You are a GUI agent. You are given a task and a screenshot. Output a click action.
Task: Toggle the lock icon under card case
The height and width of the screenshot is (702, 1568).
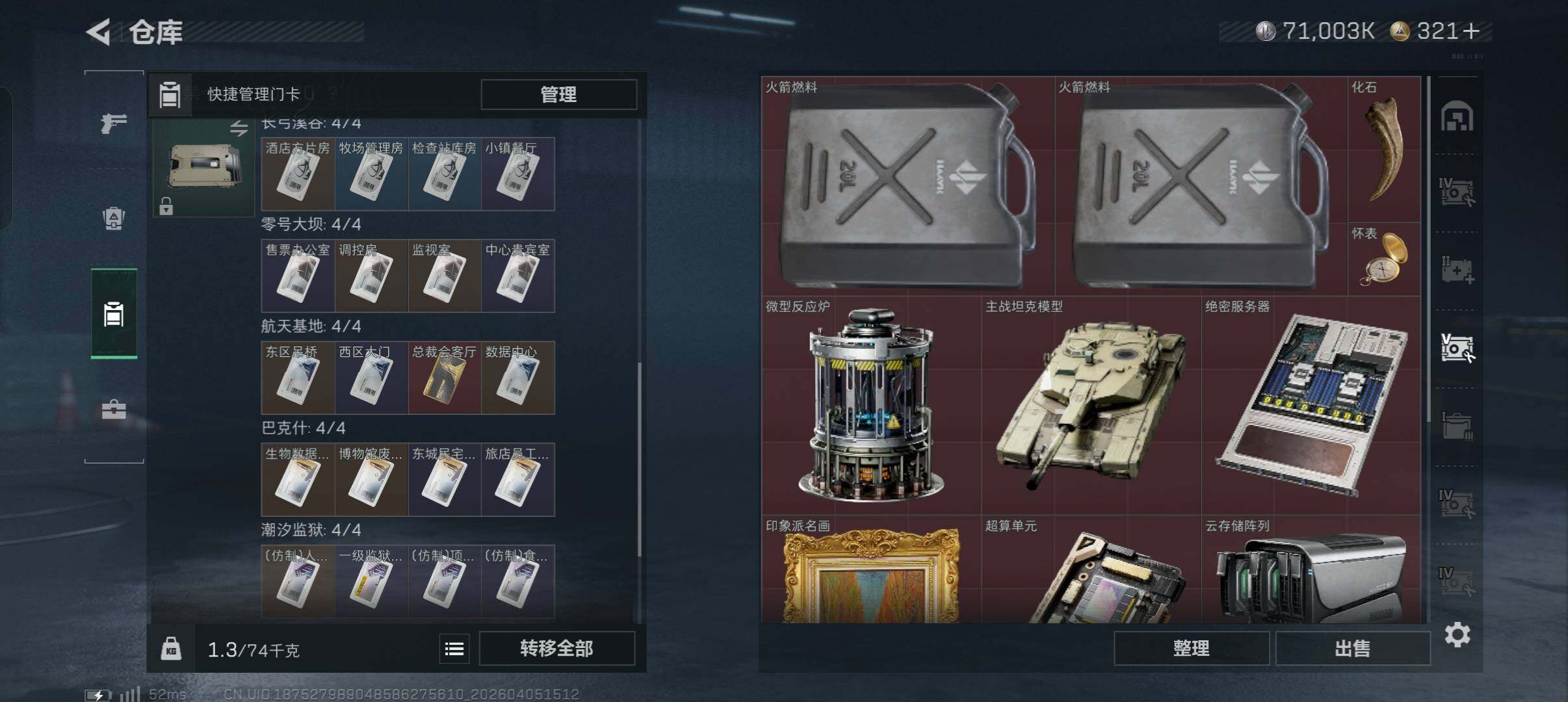pos(166,206)
